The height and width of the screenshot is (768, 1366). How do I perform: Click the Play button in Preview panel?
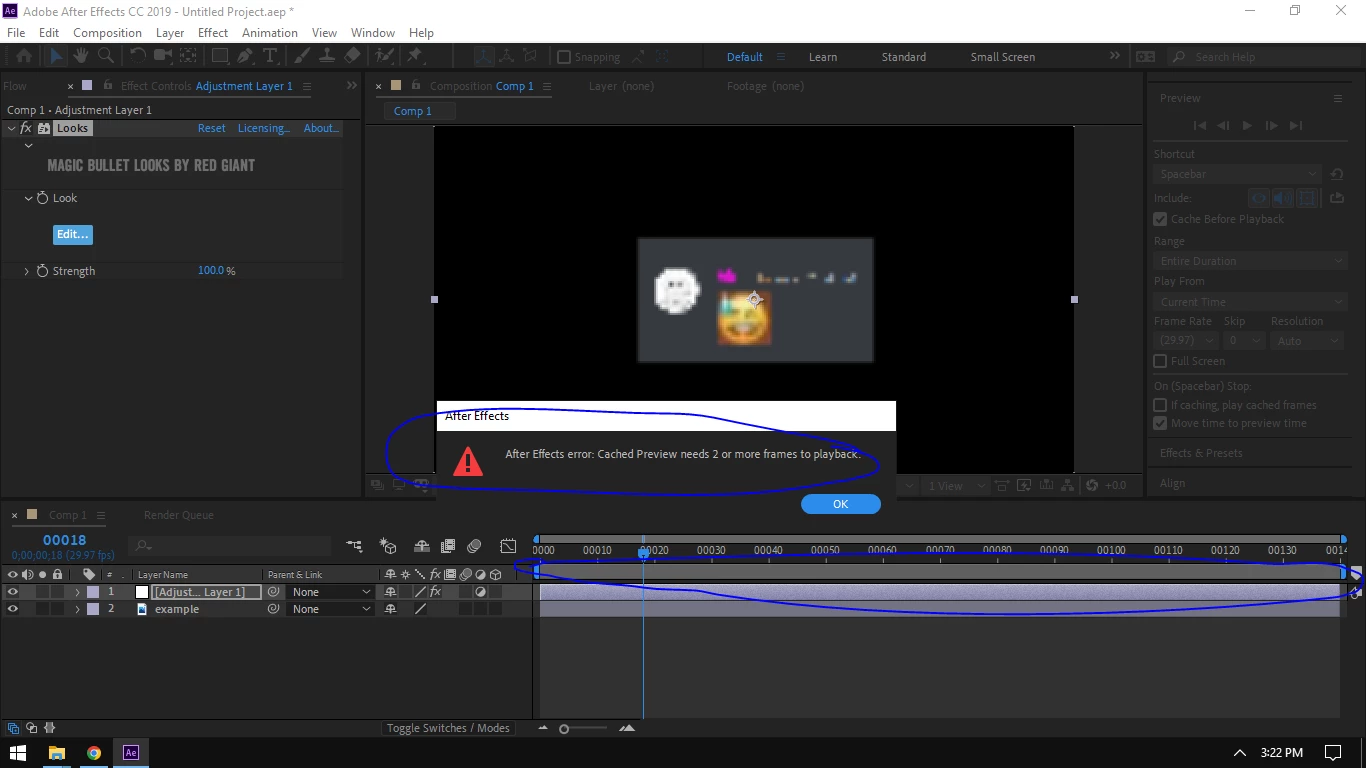pyautogui.click(x=1247, y=126)
